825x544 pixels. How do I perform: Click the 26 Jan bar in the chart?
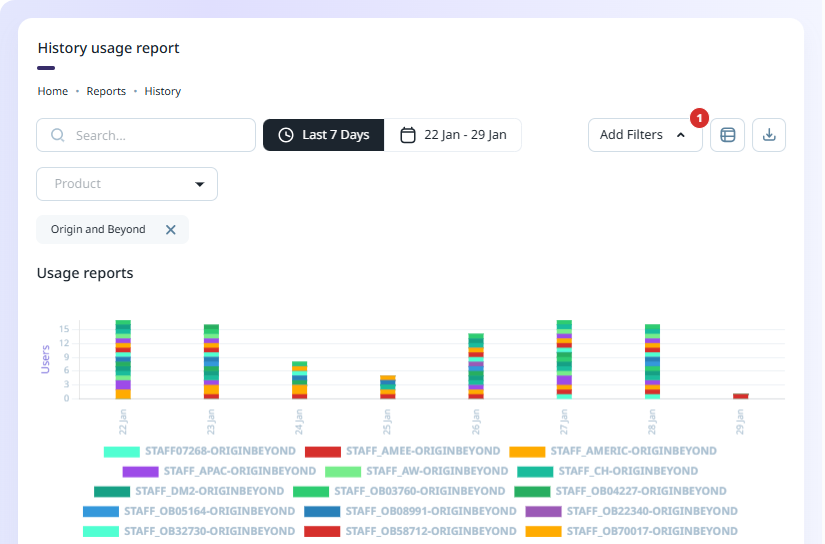tap(476, 366)
